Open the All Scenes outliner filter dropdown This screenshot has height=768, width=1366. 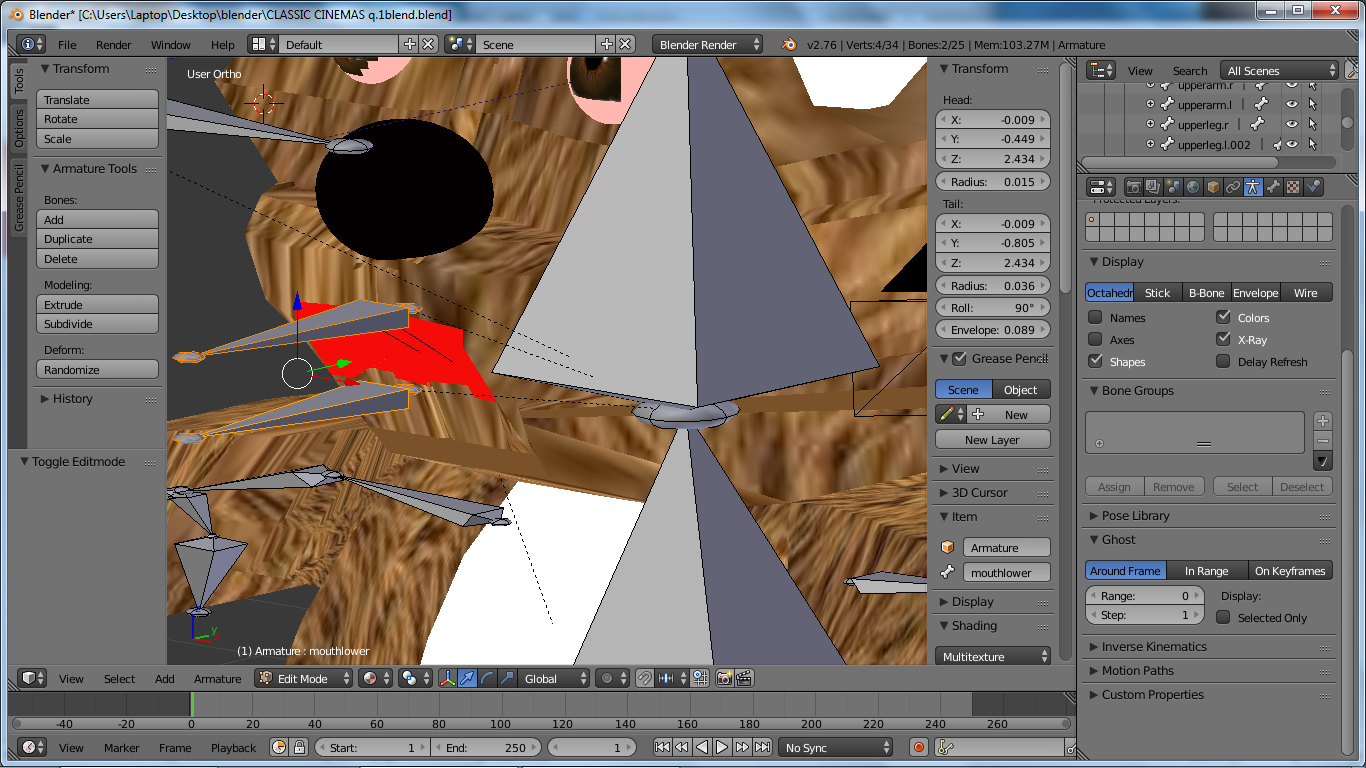(x=1281, y=71)
